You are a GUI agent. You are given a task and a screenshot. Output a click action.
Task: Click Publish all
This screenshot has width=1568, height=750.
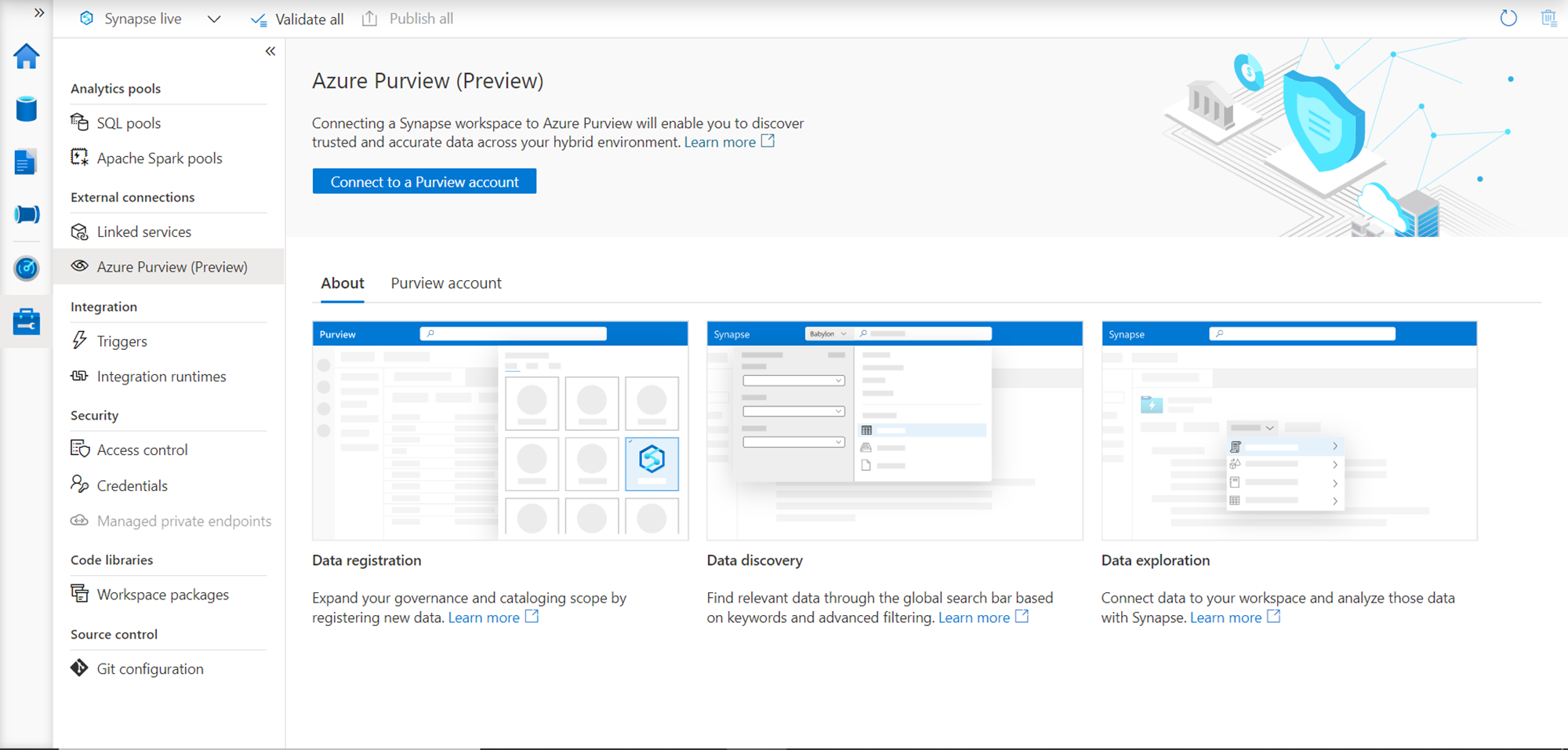pos(408,18)
